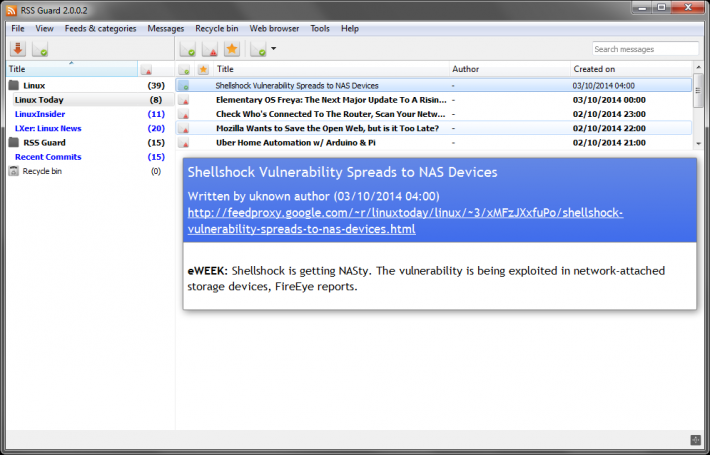Viewport: 710px width, 455px height.
Task: Select the Linux category row
Action: (x=91, y=85)
